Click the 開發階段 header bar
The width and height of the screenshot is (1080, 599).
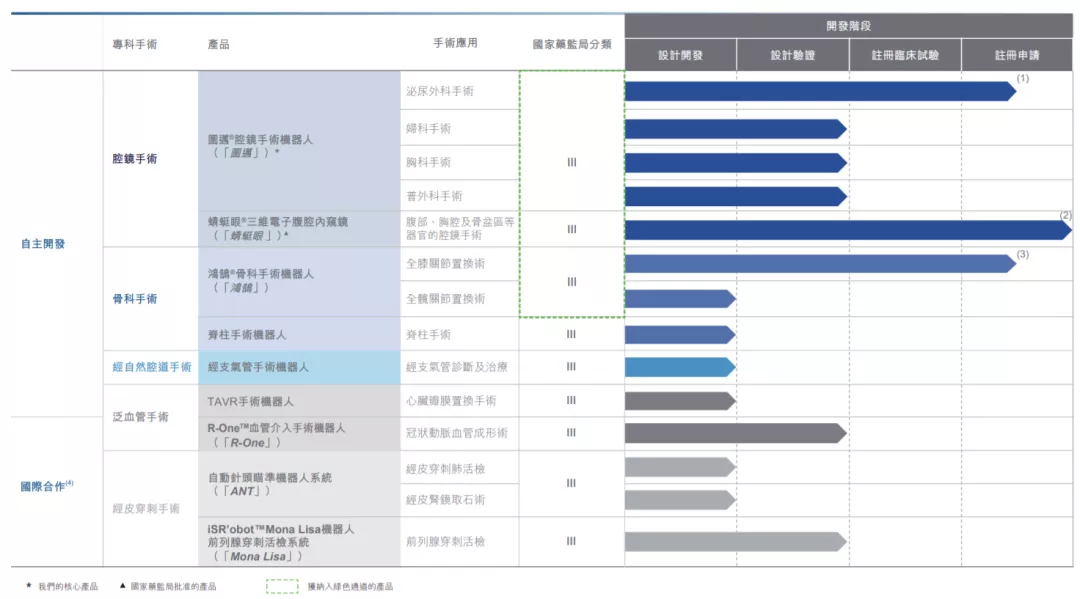click(848, 26)
